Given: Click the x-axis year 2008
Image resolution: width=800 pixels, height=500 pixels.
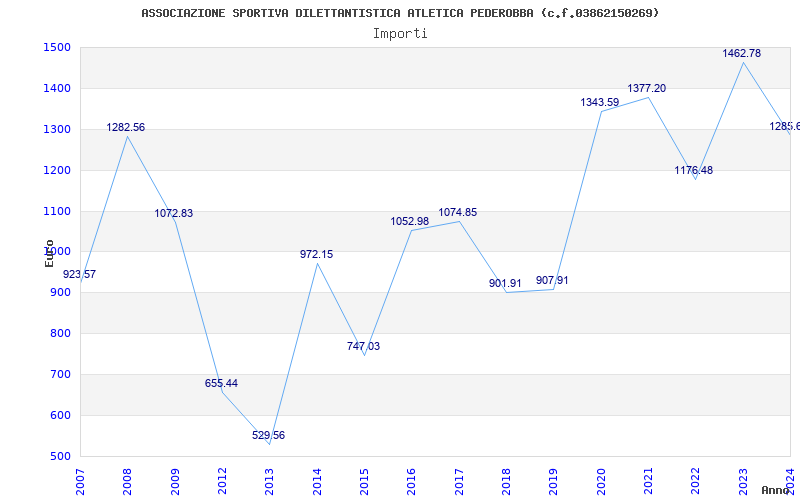Looking at the screenshot, I should point(128,482).
